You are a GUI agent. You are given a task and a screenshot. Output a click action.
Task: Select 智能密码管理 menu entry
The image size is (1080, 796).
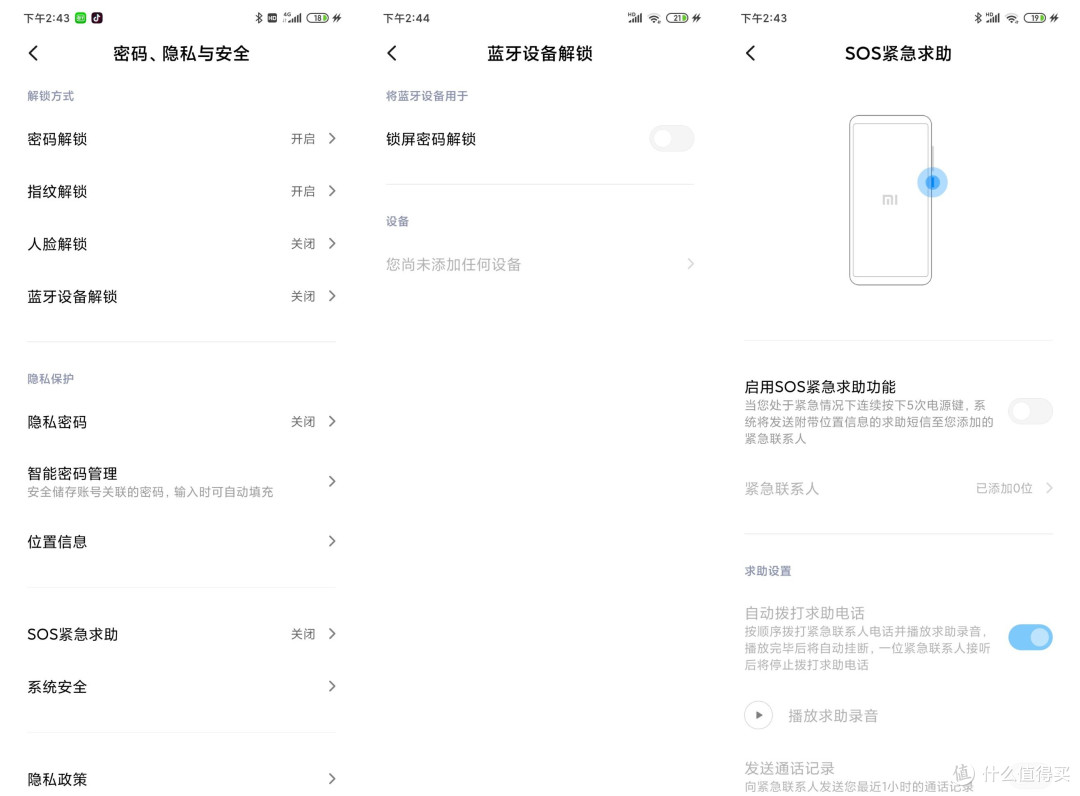[182, 481]
